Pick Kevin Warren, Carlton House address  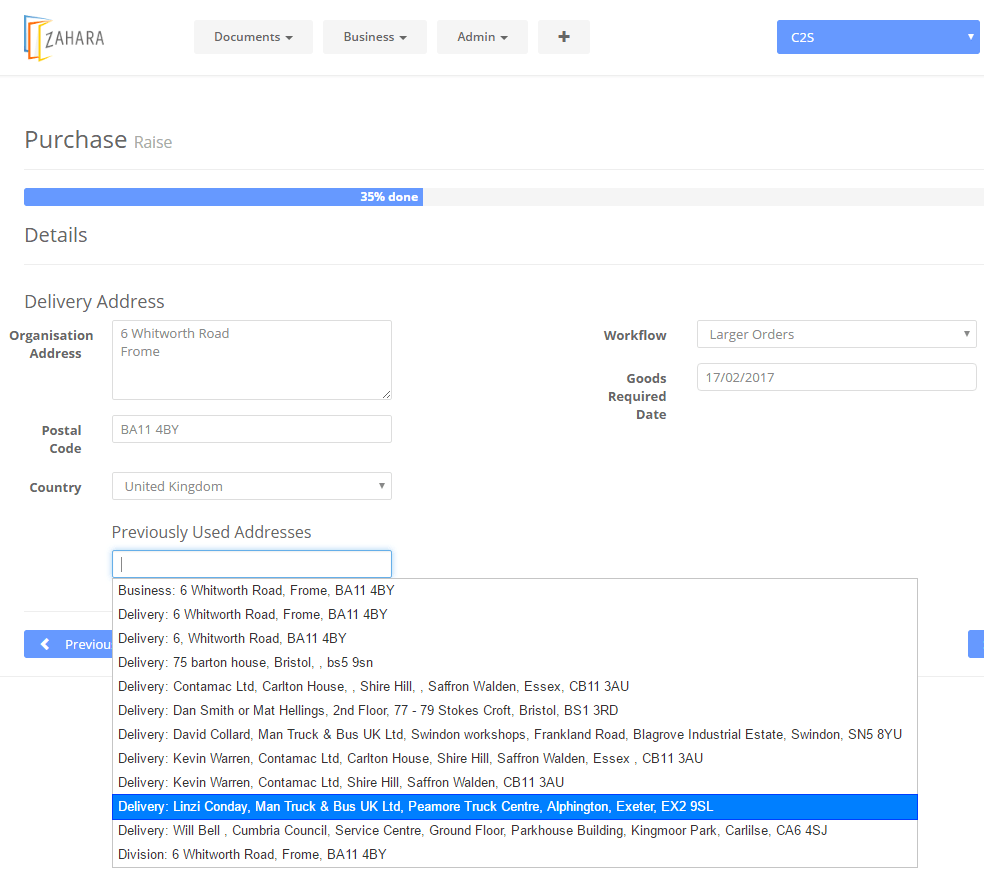click(515, 759)
